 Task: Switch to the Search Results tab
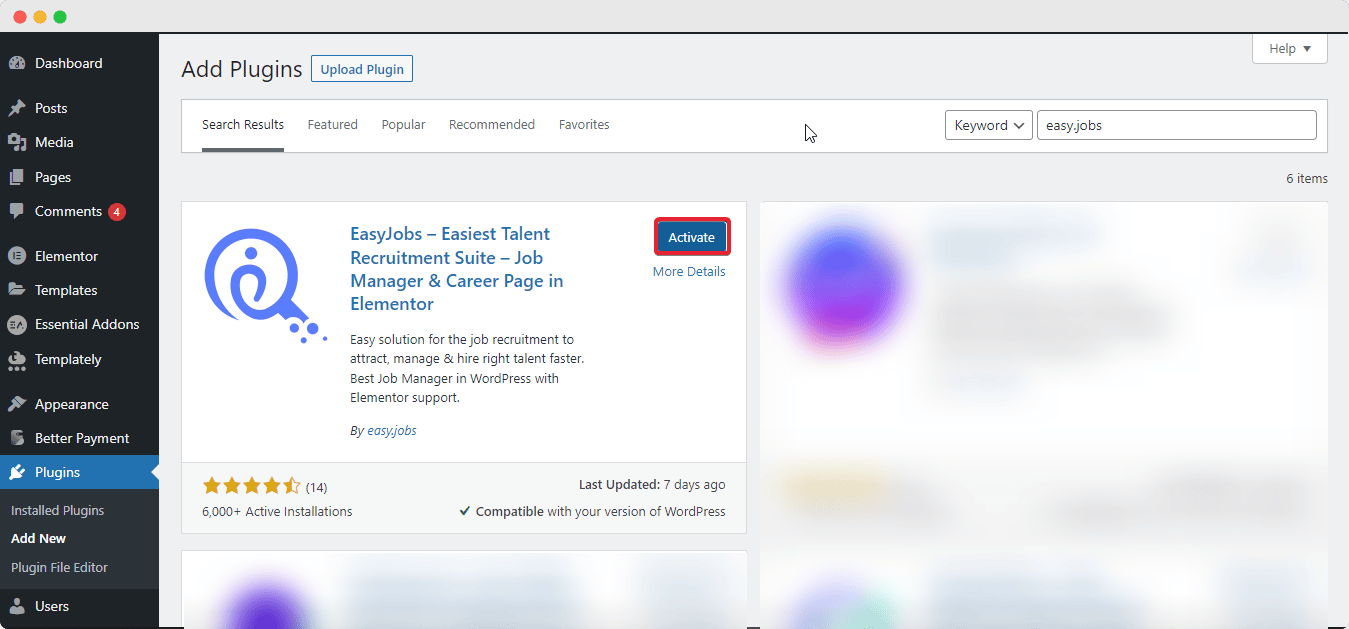243,125
